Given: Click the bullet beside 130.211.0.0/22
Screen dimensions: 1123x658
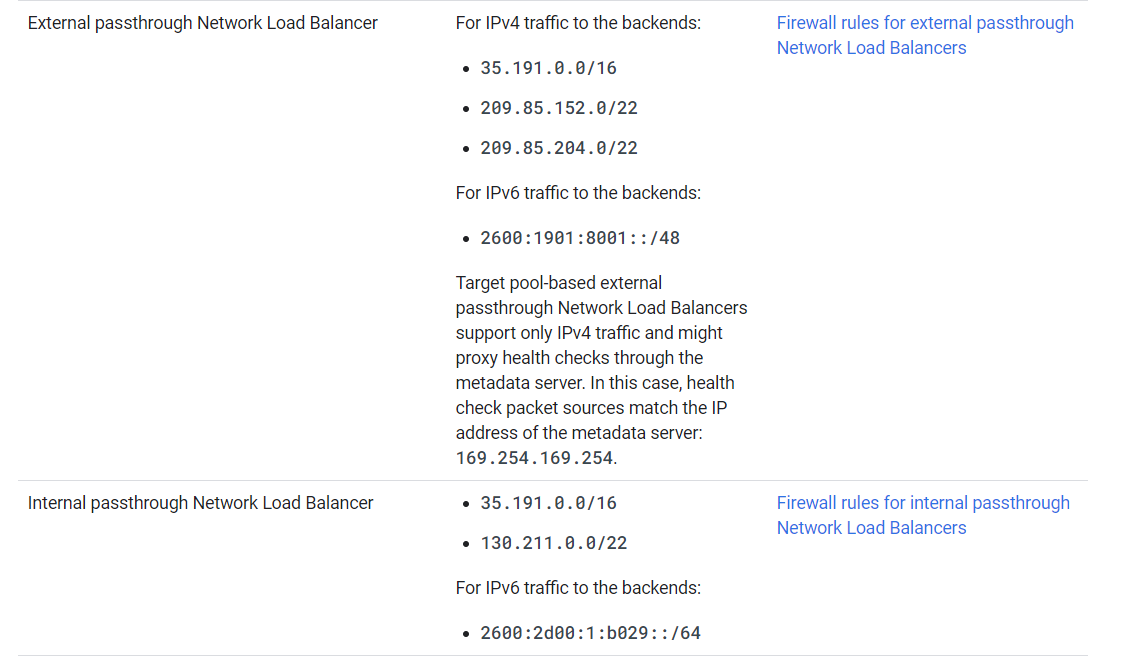Looking at the screenshot, I should (x=467, y=544).
